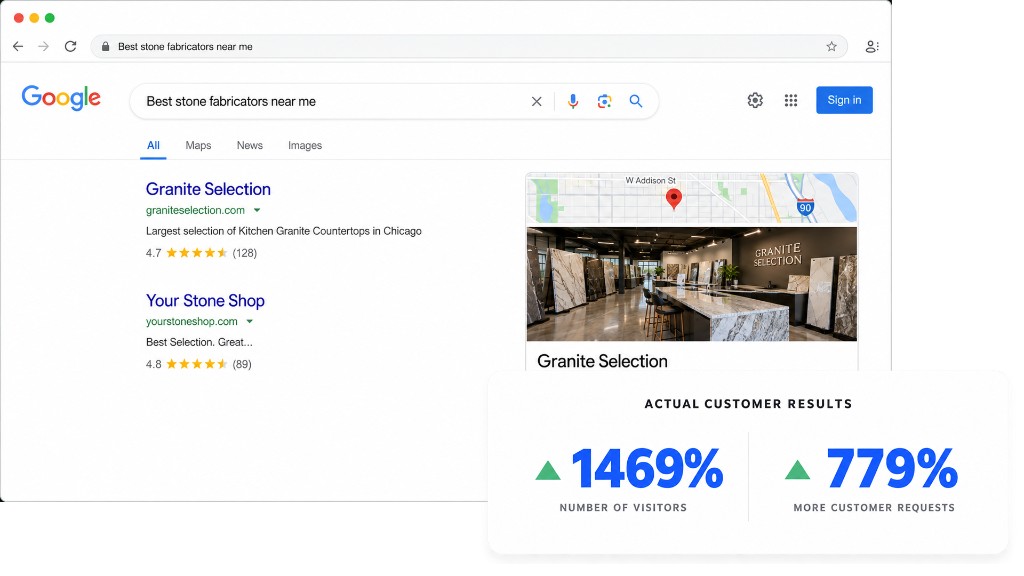Reload the page with refresh icon
The width and height of the screenshot is (1024, 576).
pos(71,46)
